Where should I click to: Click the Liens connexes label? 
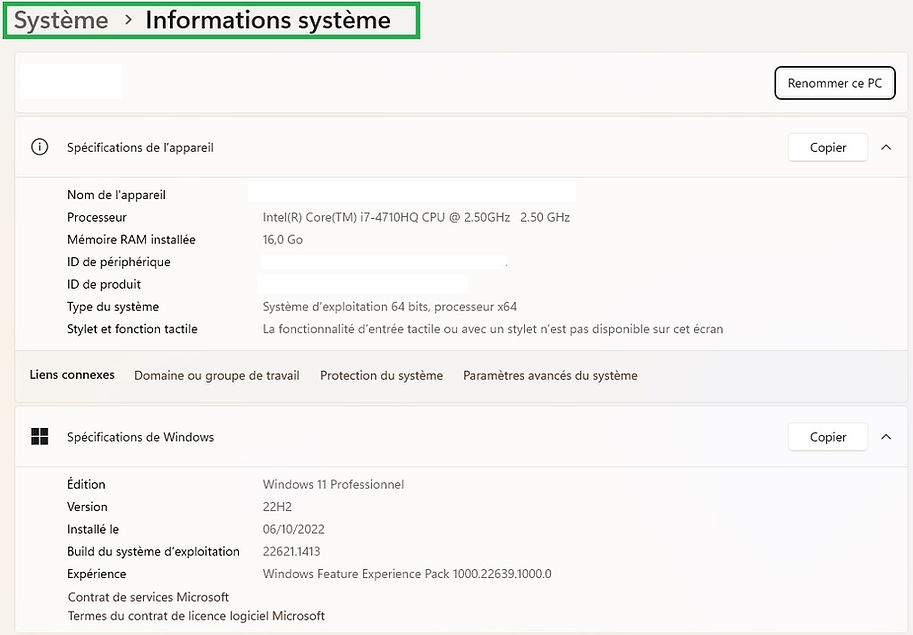pos(72,375)
